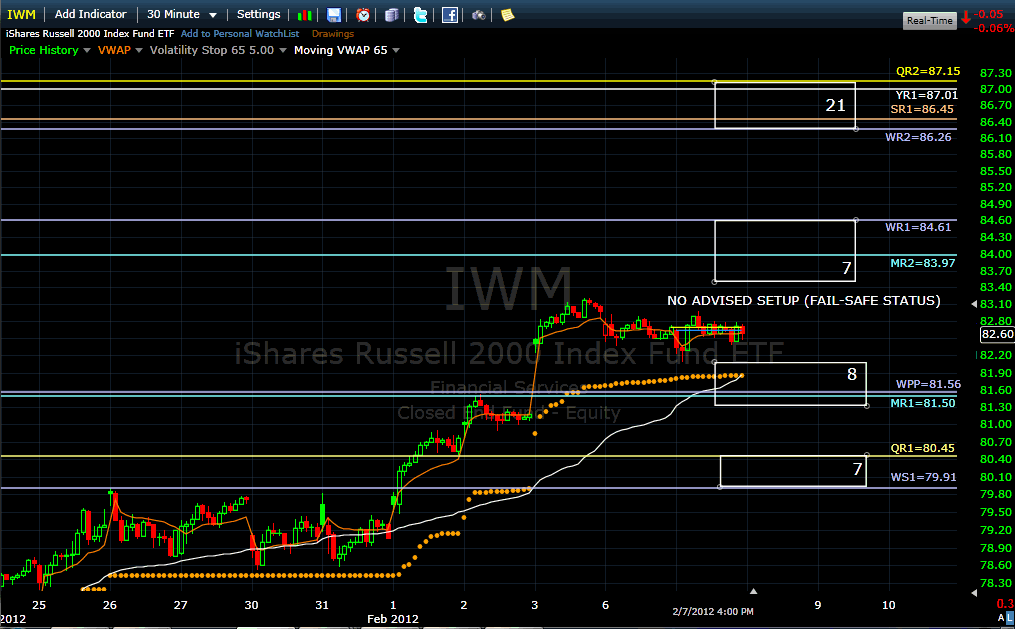The width and height of the screenshot is (1015, 629).
Task: Select the MR1=81.50 pivot label
Action: tap(922, 403)
